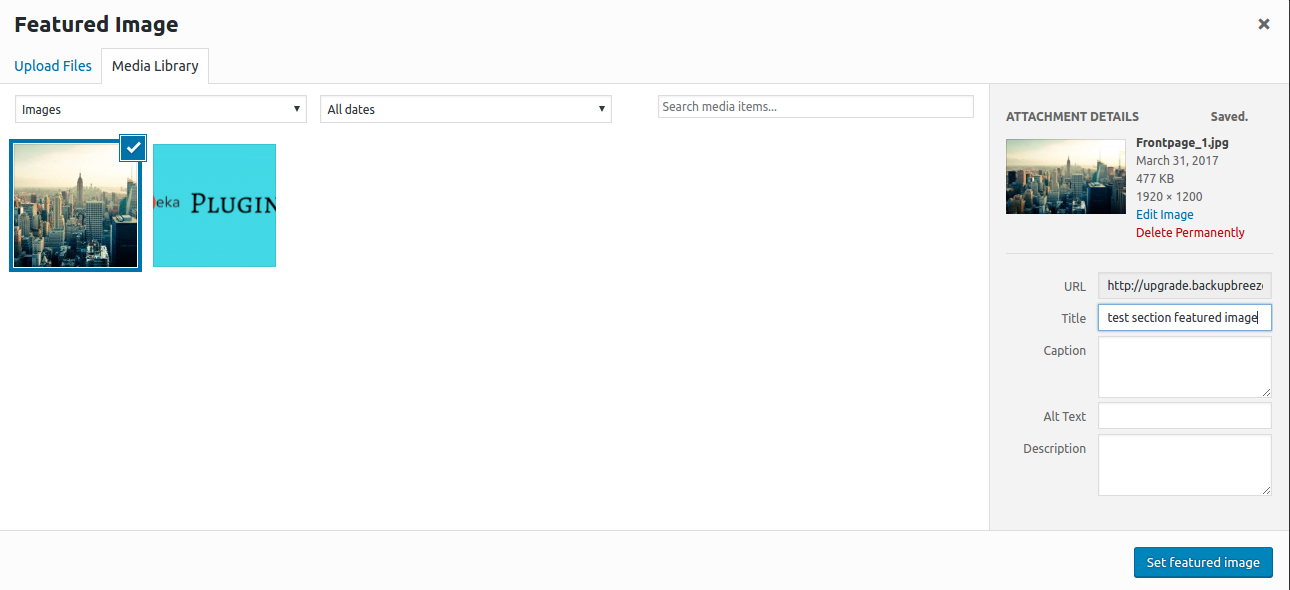Screen dimensions: 1290x590
Task: Click the Alt Text input field
Action: click(x=1185, y=416)
